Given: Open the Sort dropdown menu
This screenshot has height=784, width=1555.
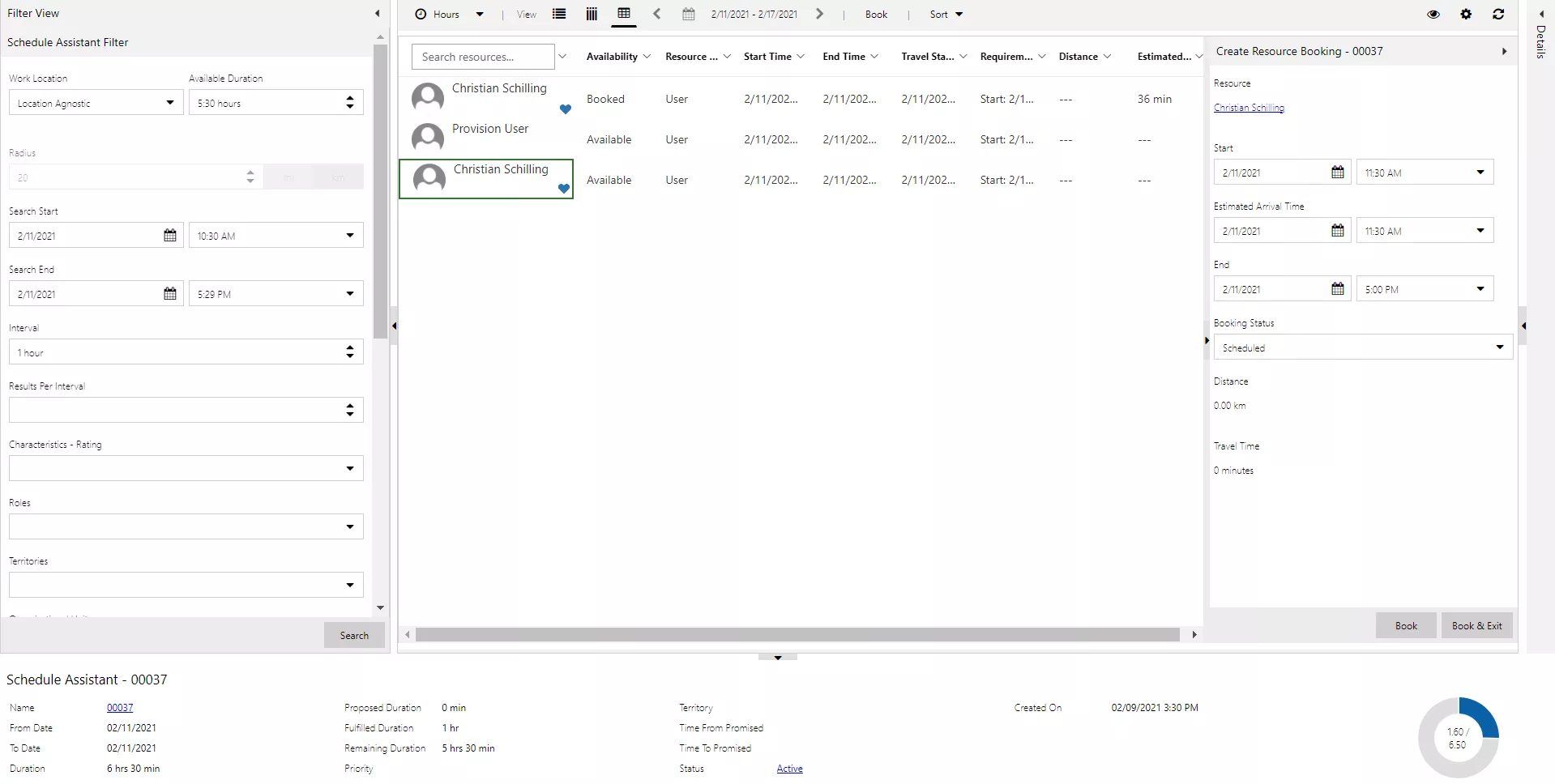Looking at the screenshot, I should tap(946, 14).
